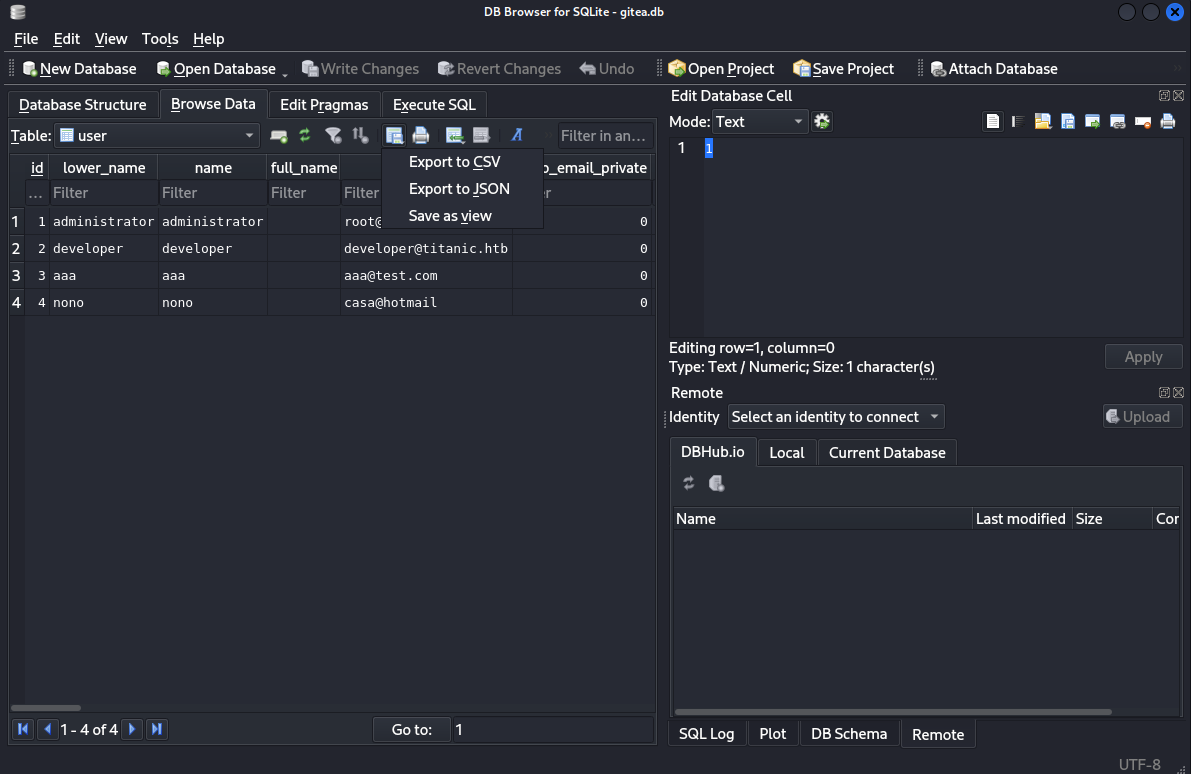Open the File menu
The width and height of the screenshot is (1191, 774).
coord(26,39)
